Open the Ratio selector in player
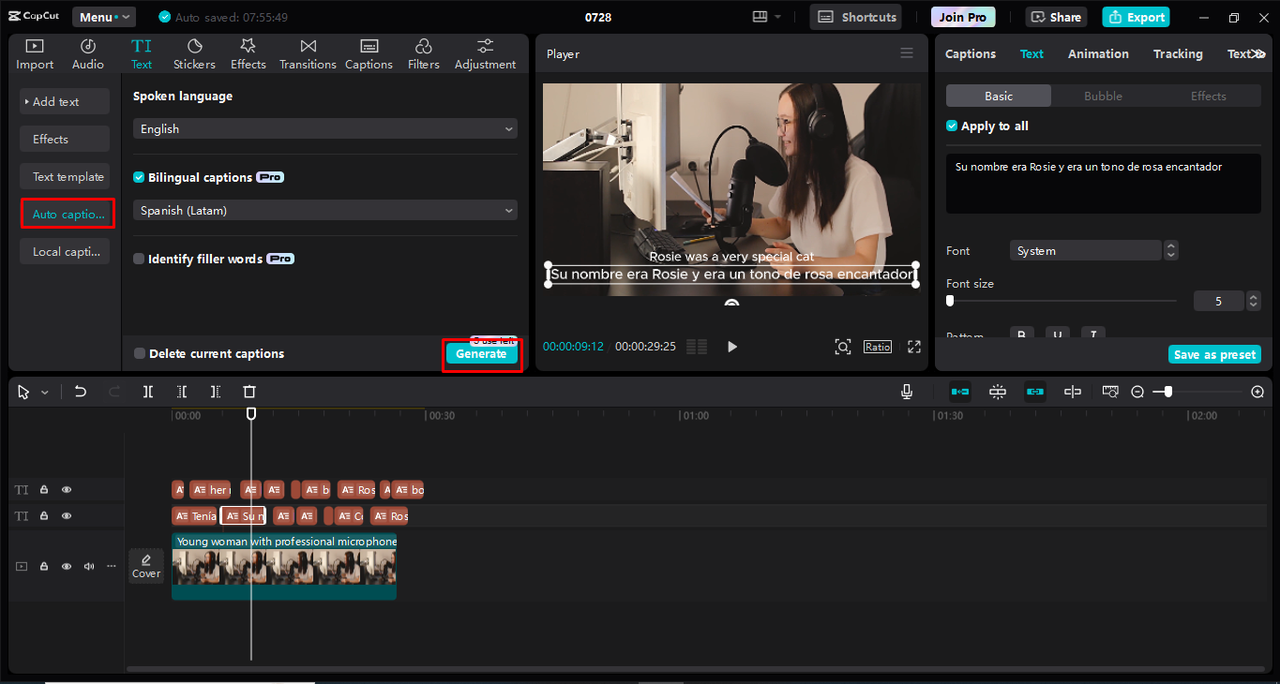The width and height of the screenshot is (1280, 684). click(x=878, y=346)
